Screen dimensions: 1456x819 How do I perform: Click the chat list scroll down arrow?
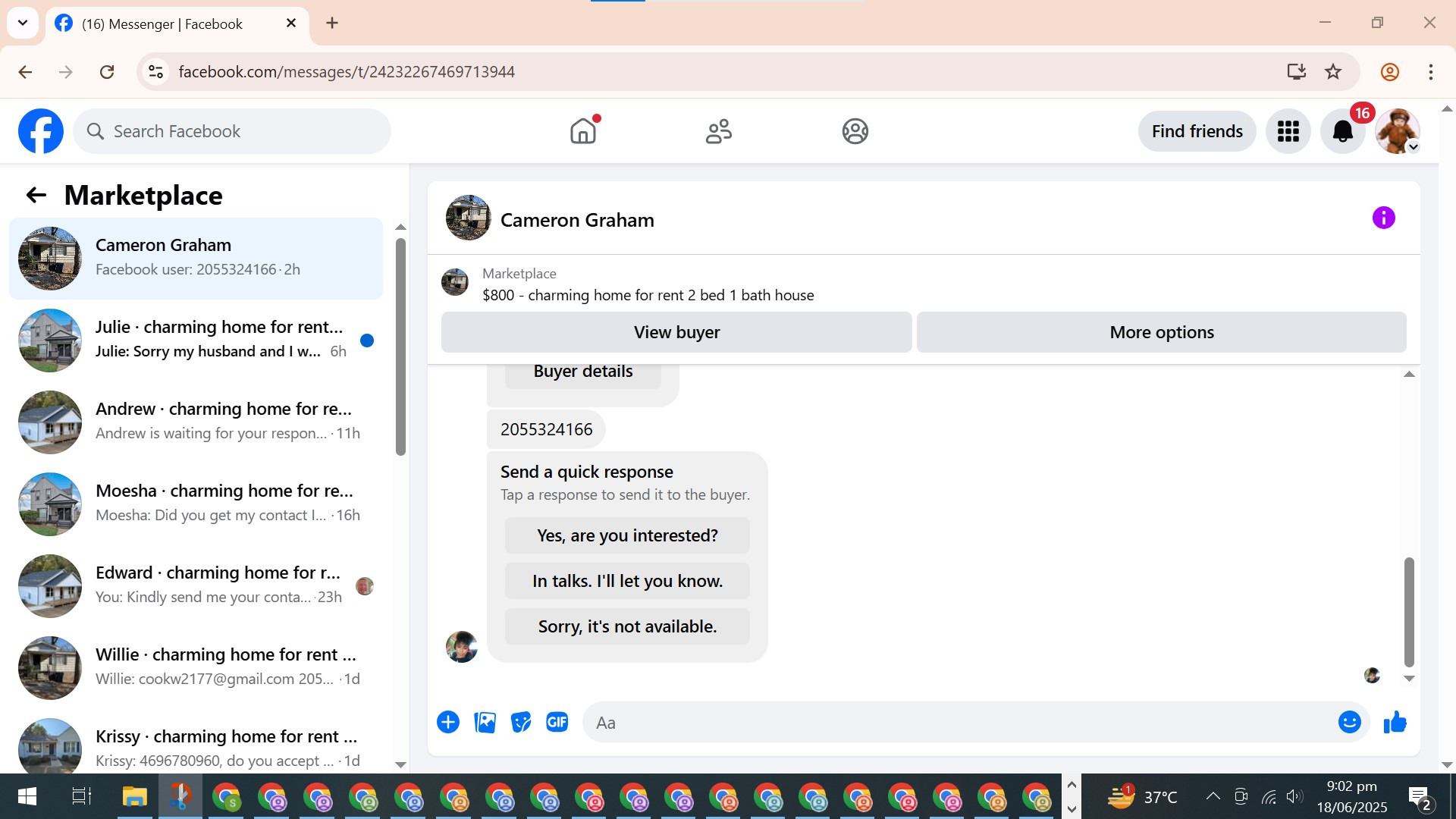click(x=400, y=764)
